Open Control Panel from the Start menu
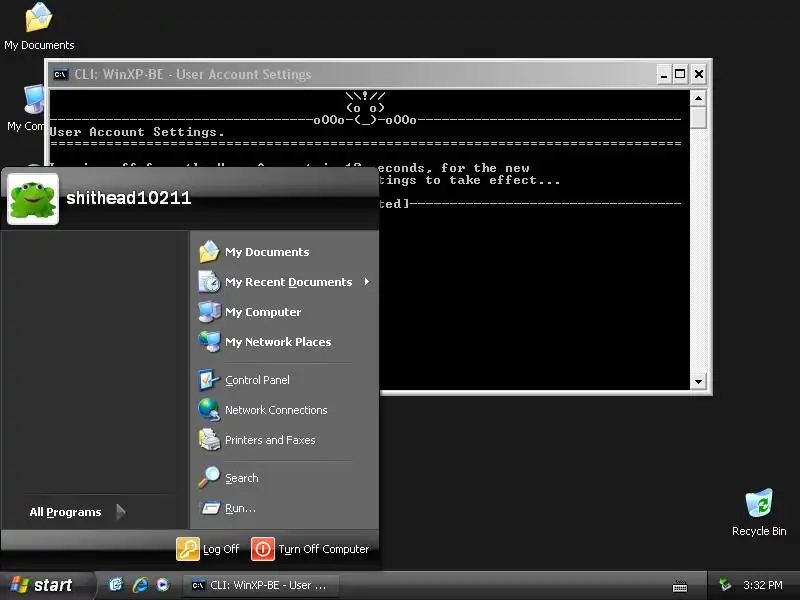Image resolution: width=800 pixels, height=600 pixels. tap(284, 380)
